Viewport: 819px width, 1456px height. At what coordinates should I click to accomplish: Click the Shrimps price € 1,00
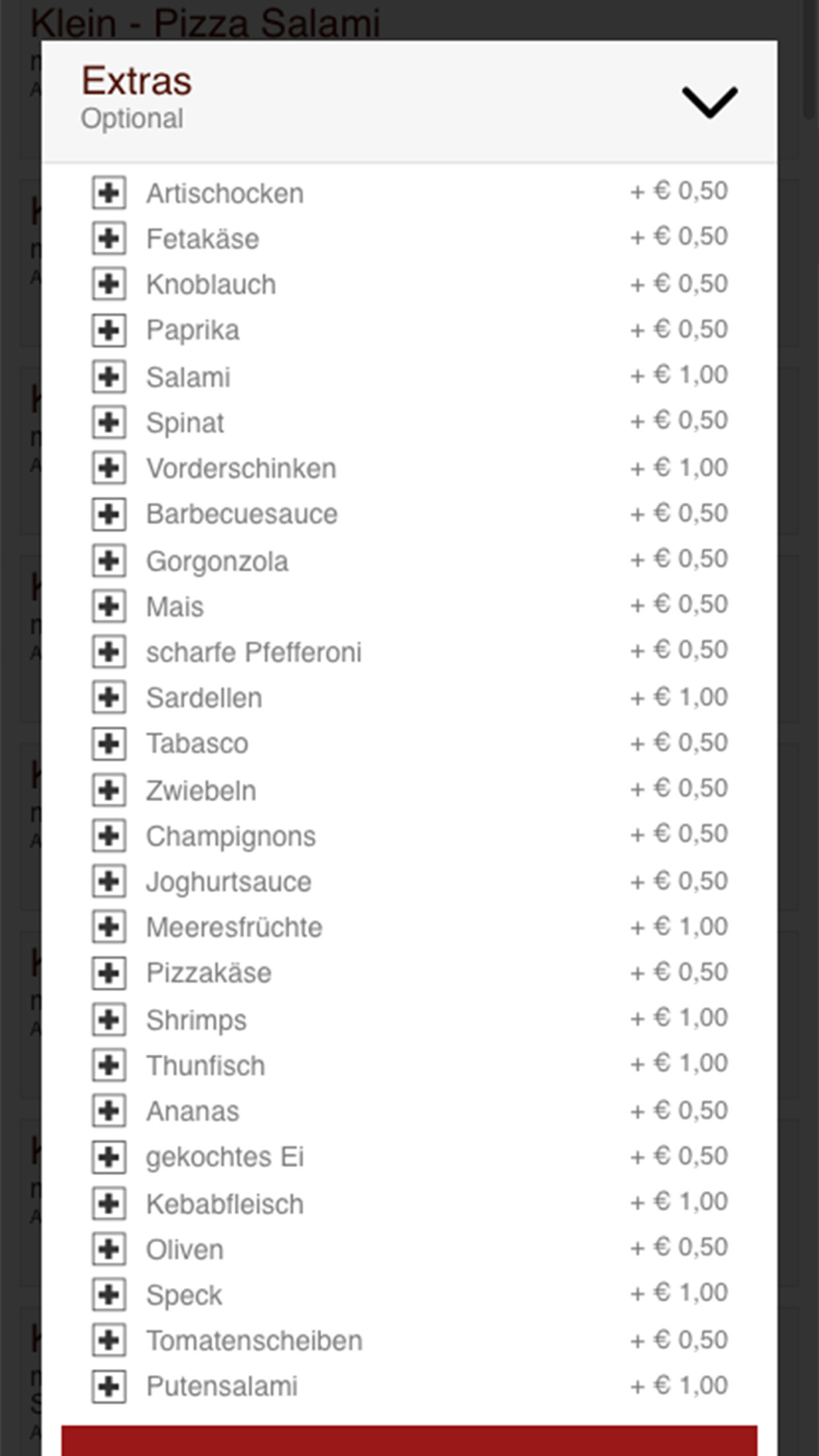pos(679,1018)
